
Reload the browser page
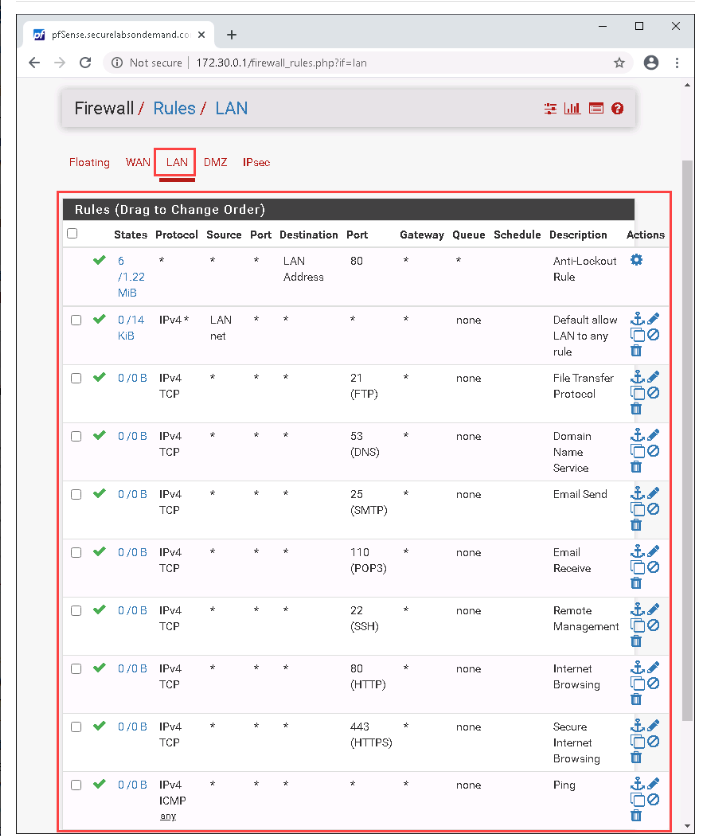tap(85, 63)
